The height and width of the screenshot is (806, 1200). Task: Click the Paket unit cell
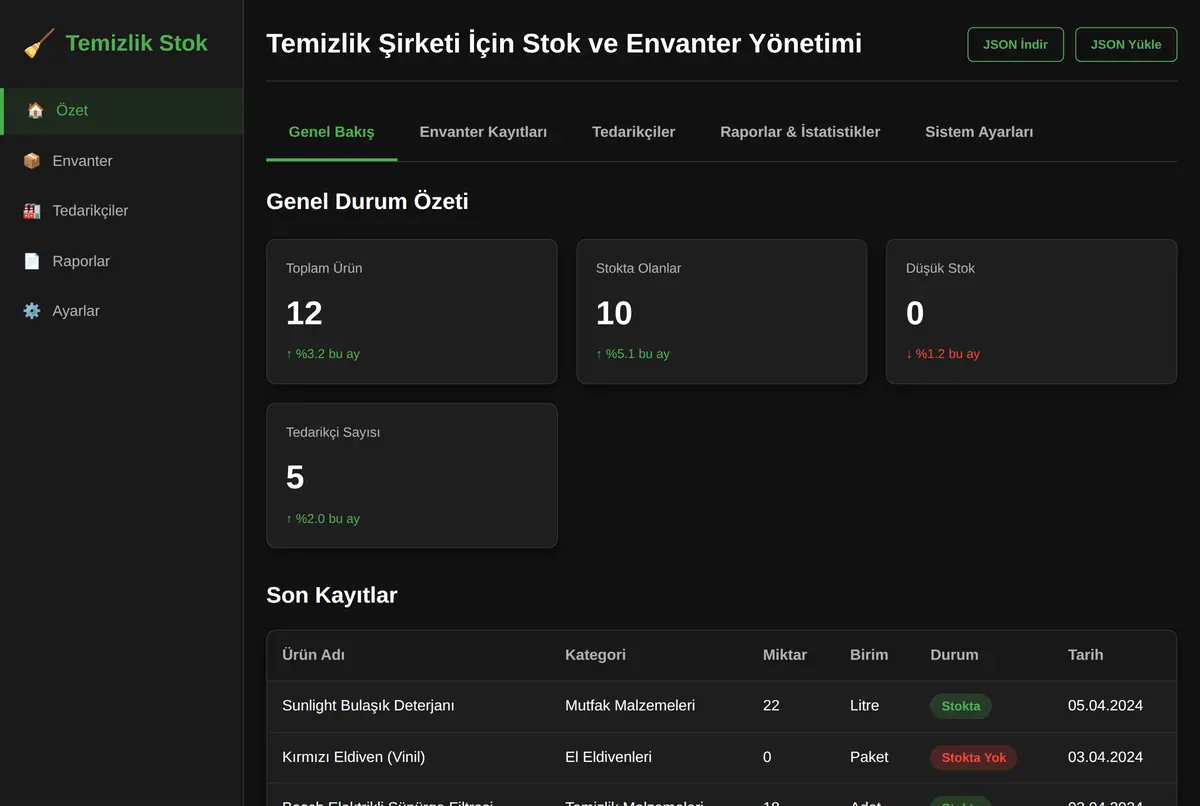coord(869,757)
